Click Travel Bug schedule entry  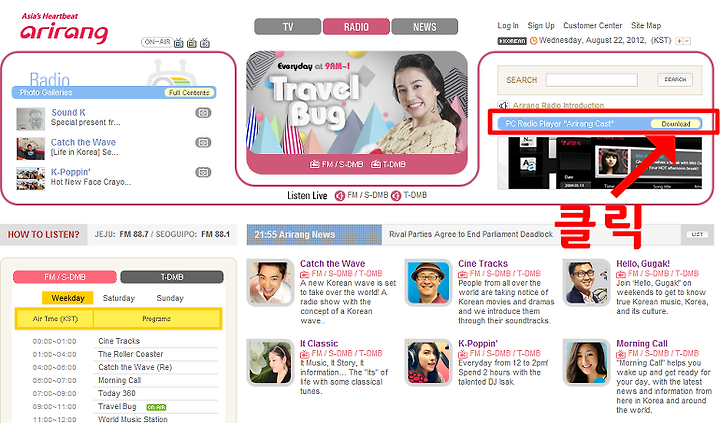(x=117, y=407)
